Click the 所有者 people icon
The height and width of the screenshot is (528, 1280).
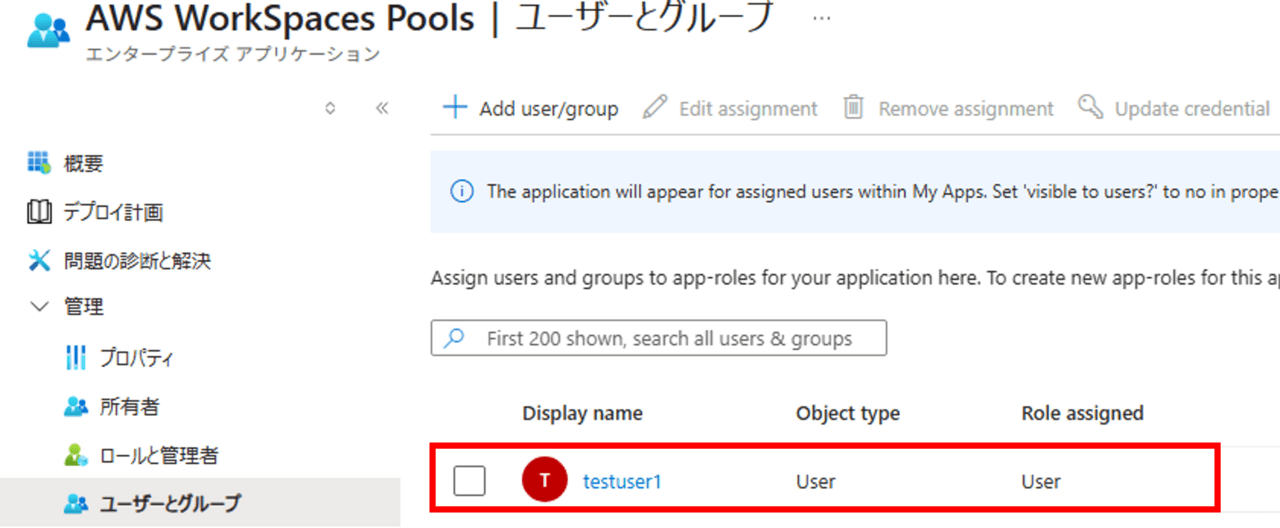coord(76,407)
